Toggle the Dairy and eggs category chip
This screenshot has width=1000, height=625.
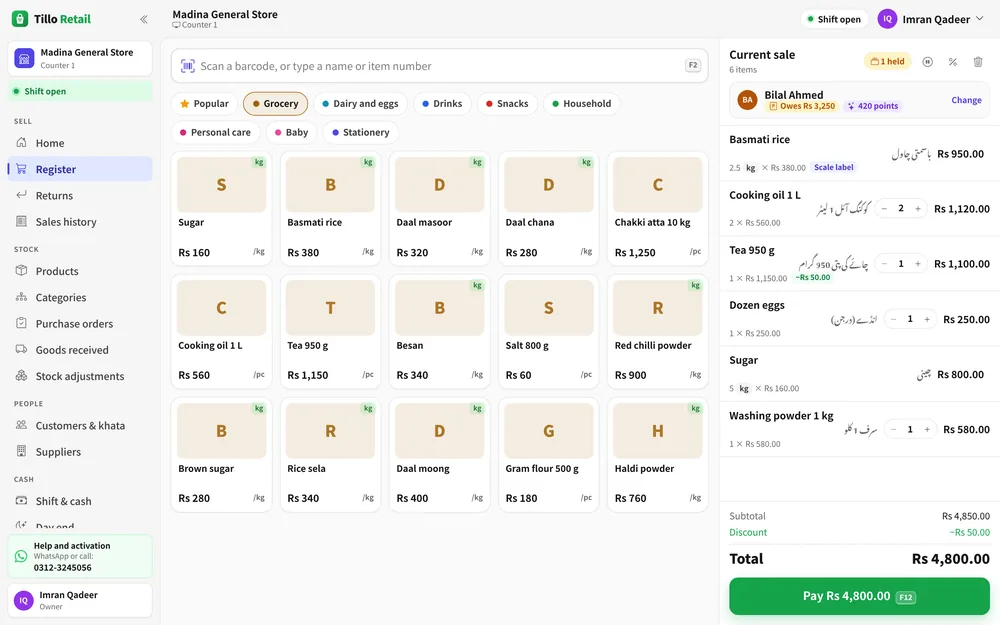[360, 103]
